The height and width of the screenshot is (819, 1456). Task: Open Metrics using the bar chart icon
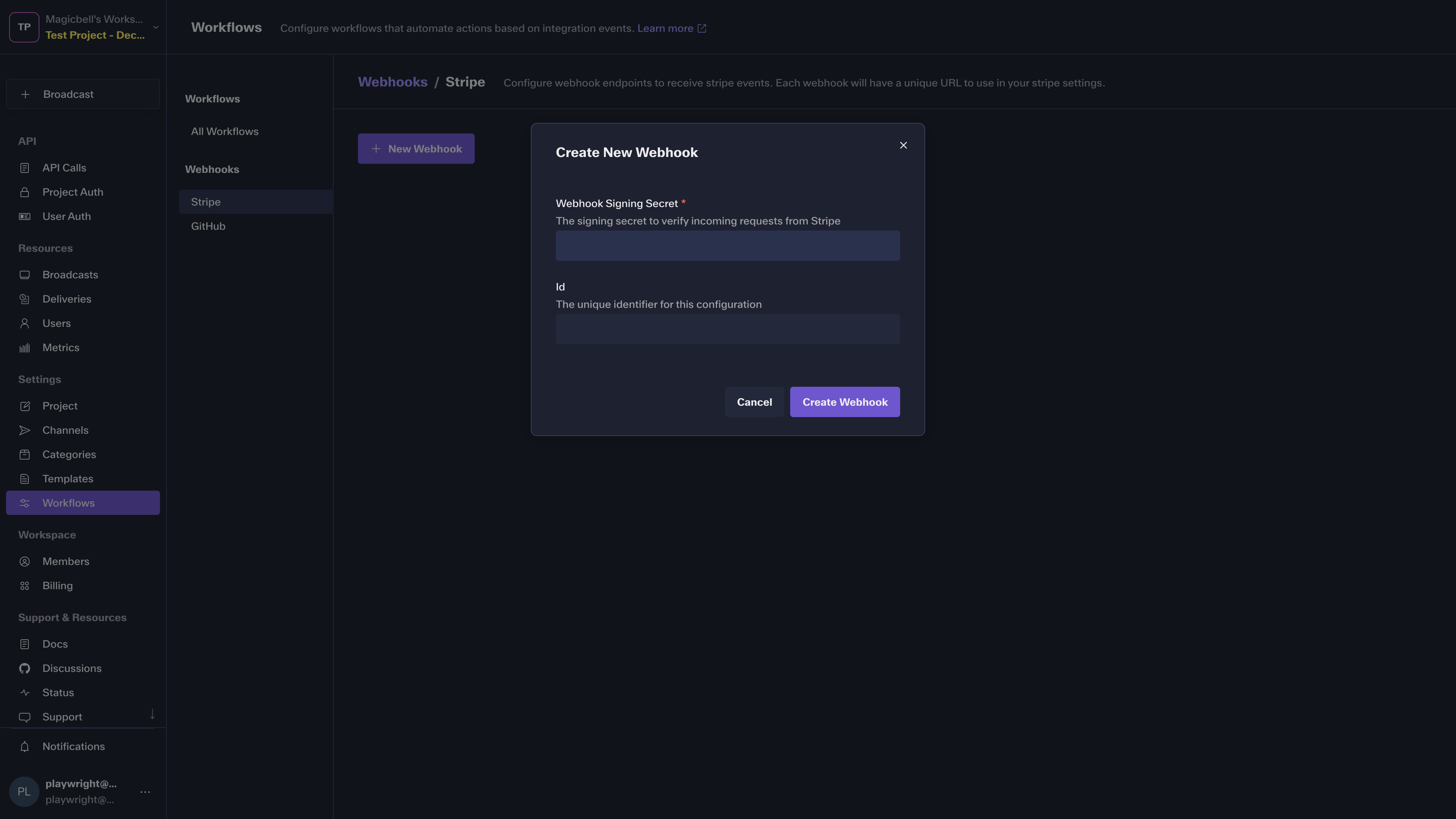click(25, 347)
